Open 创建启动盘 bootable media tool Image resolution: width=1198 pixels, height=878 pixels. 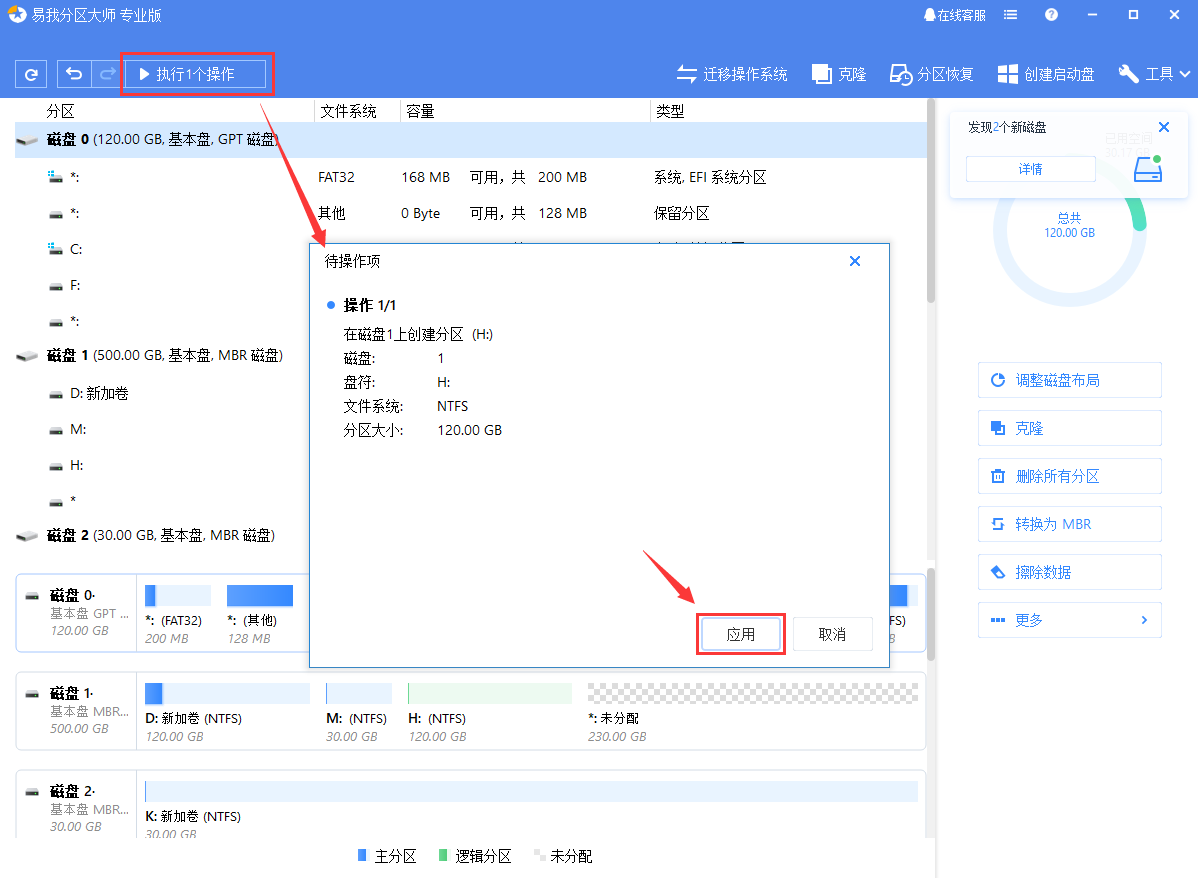pos(1046,74)
